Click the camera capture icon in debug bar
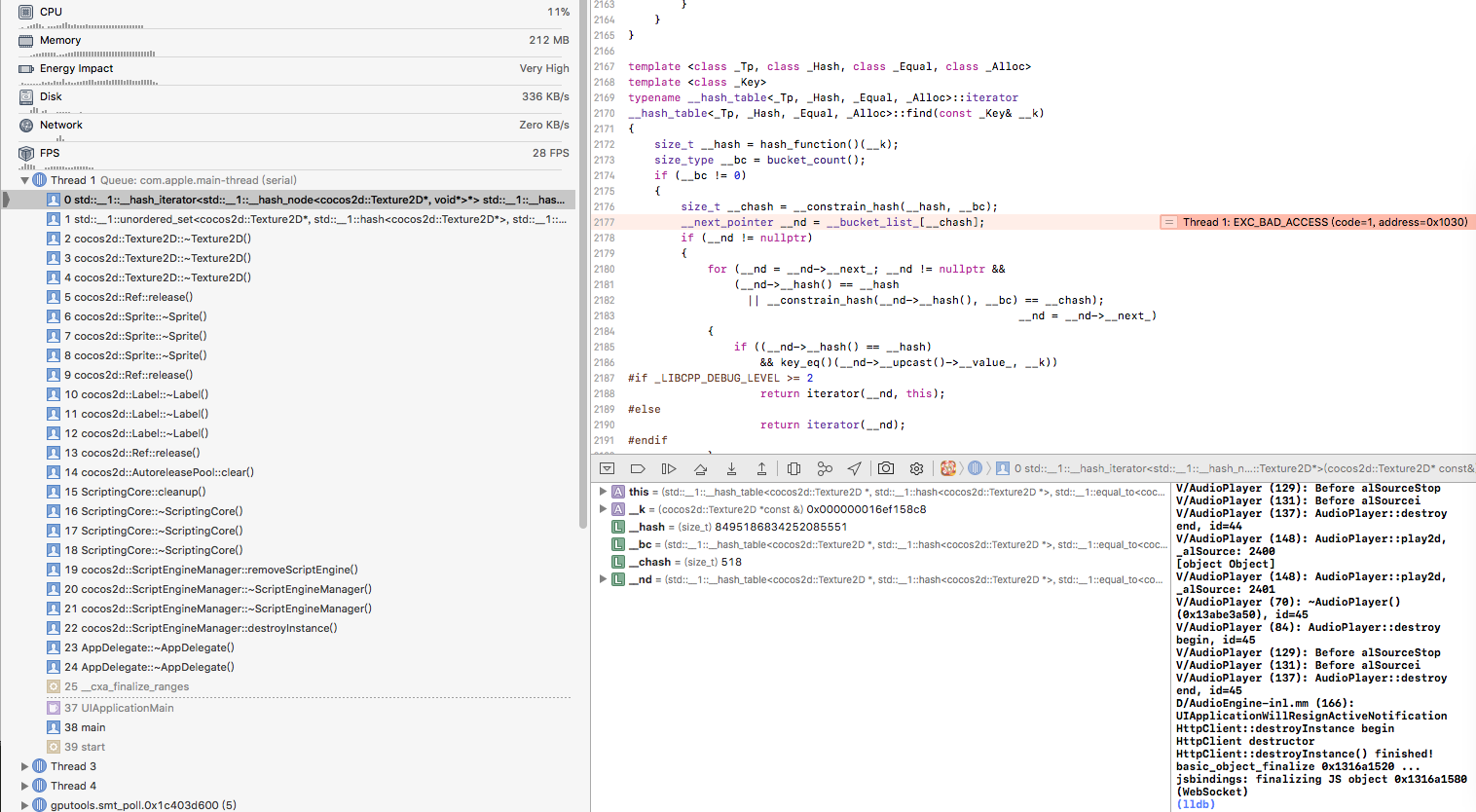Image resolution: width=1476 pixels, height=812 pixels. 886,468
